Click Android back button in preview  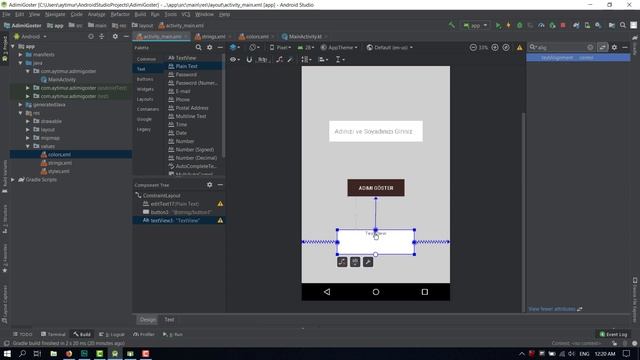[327, 292]
